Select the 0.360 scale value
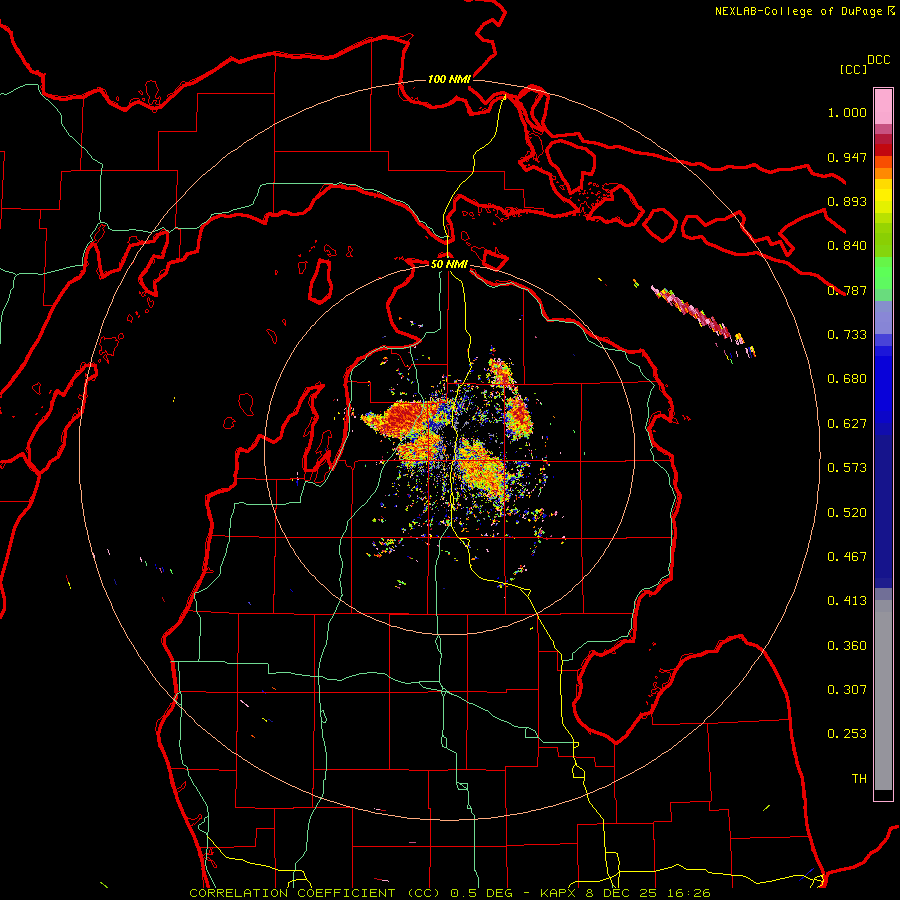The height and width of the screenshot is (900, 900). click(847, 646)
